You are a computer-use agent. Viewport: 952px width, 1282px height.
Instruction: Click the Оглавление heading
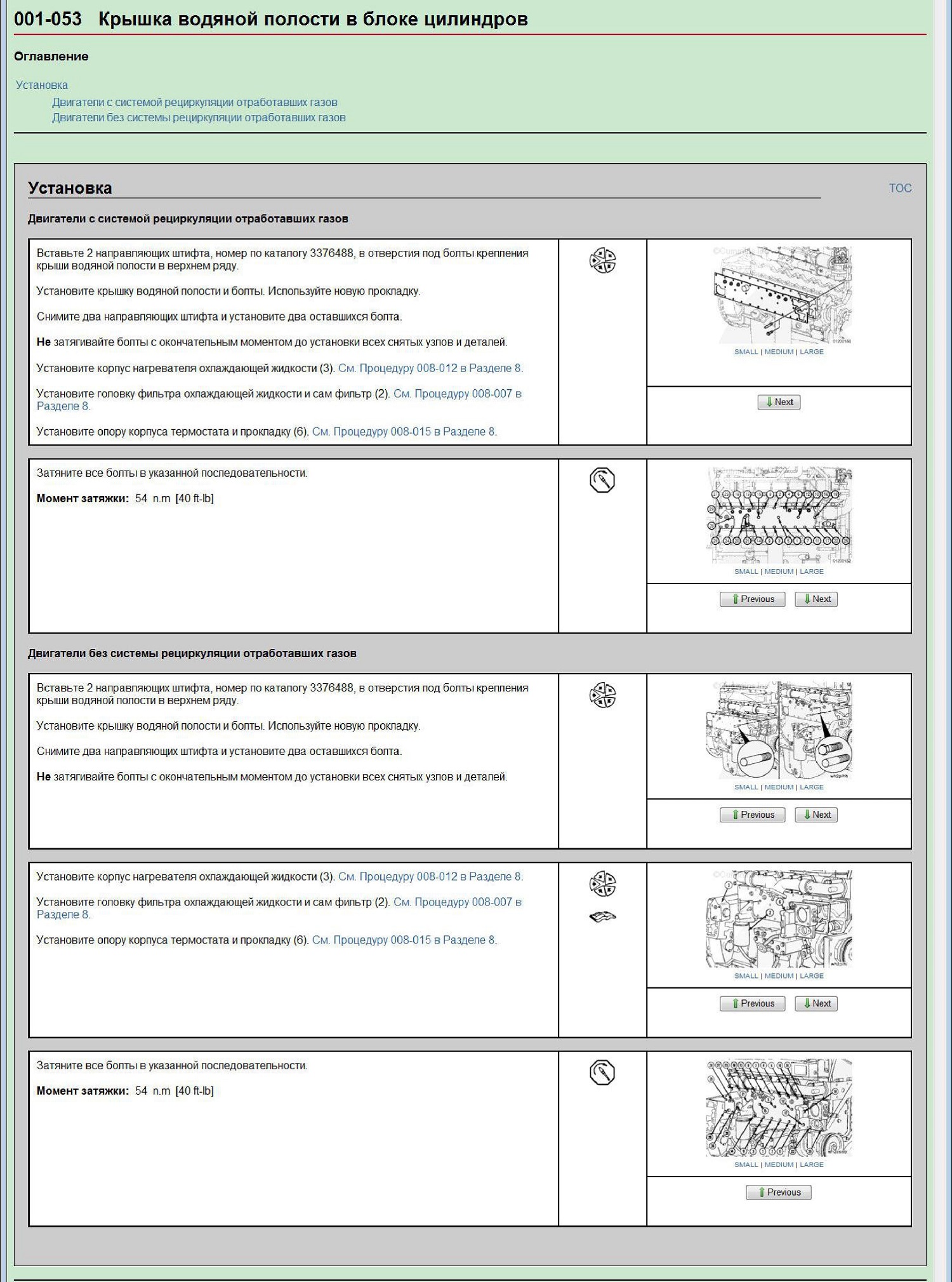point(51,57)
